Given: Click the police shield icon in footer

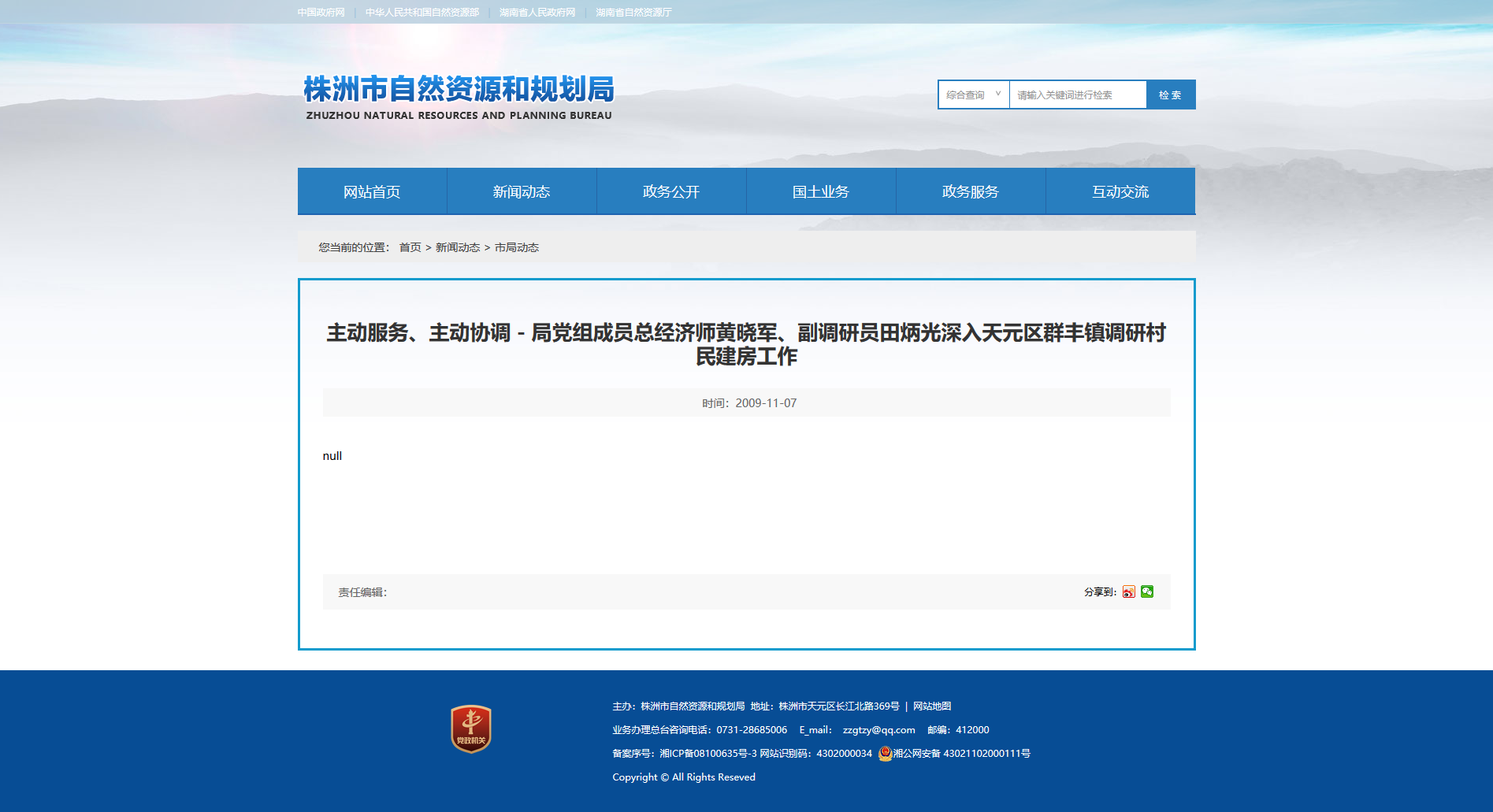Looking at the screenshot, I should click(x=885, y=754).
